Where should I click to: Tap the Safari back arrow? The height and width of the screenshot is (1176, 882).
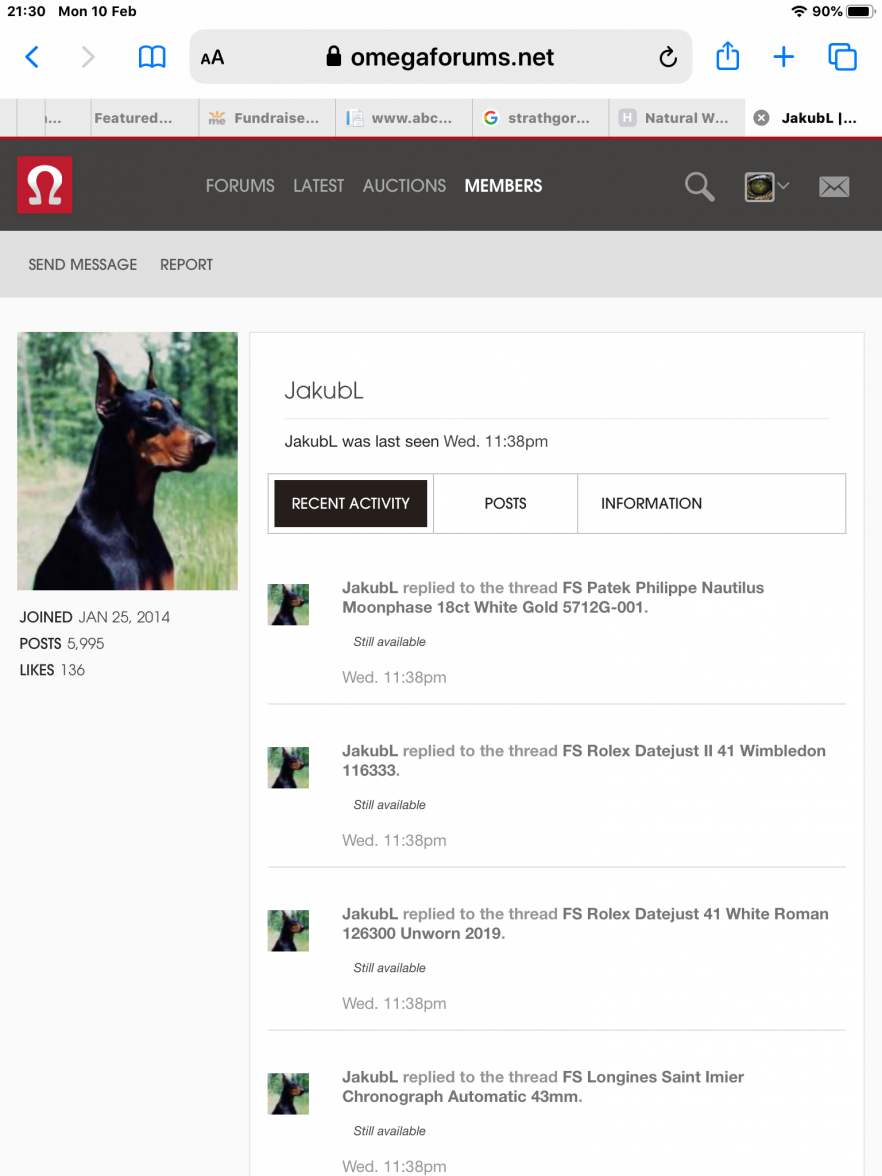tap(32, 57)
